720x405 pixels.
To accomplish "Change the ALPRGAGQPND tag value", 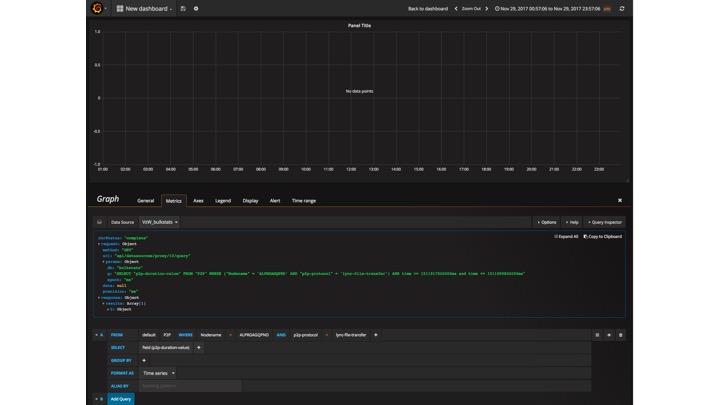I will [254, 335].
